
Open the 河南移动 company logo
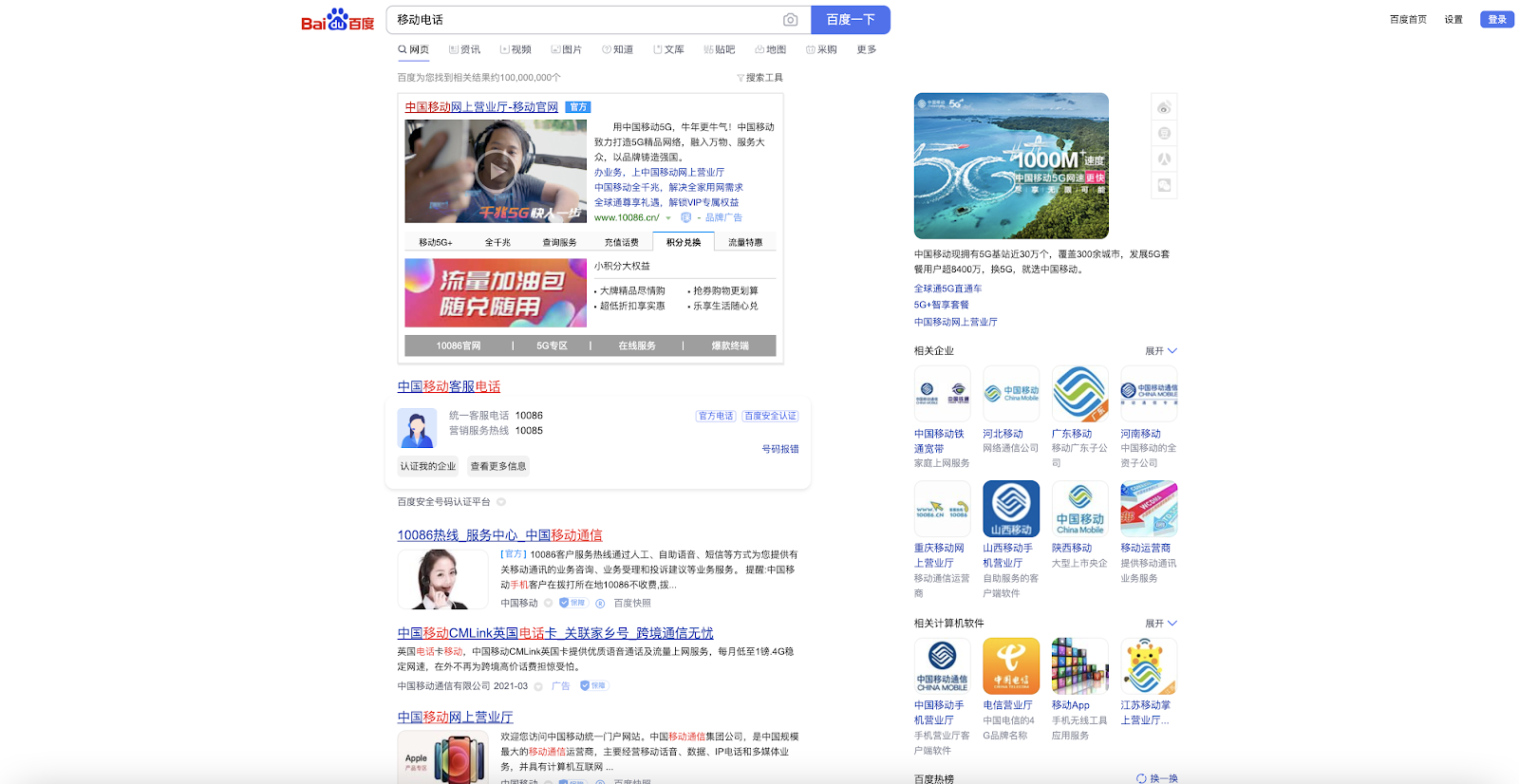click(x=1149, y=394)
